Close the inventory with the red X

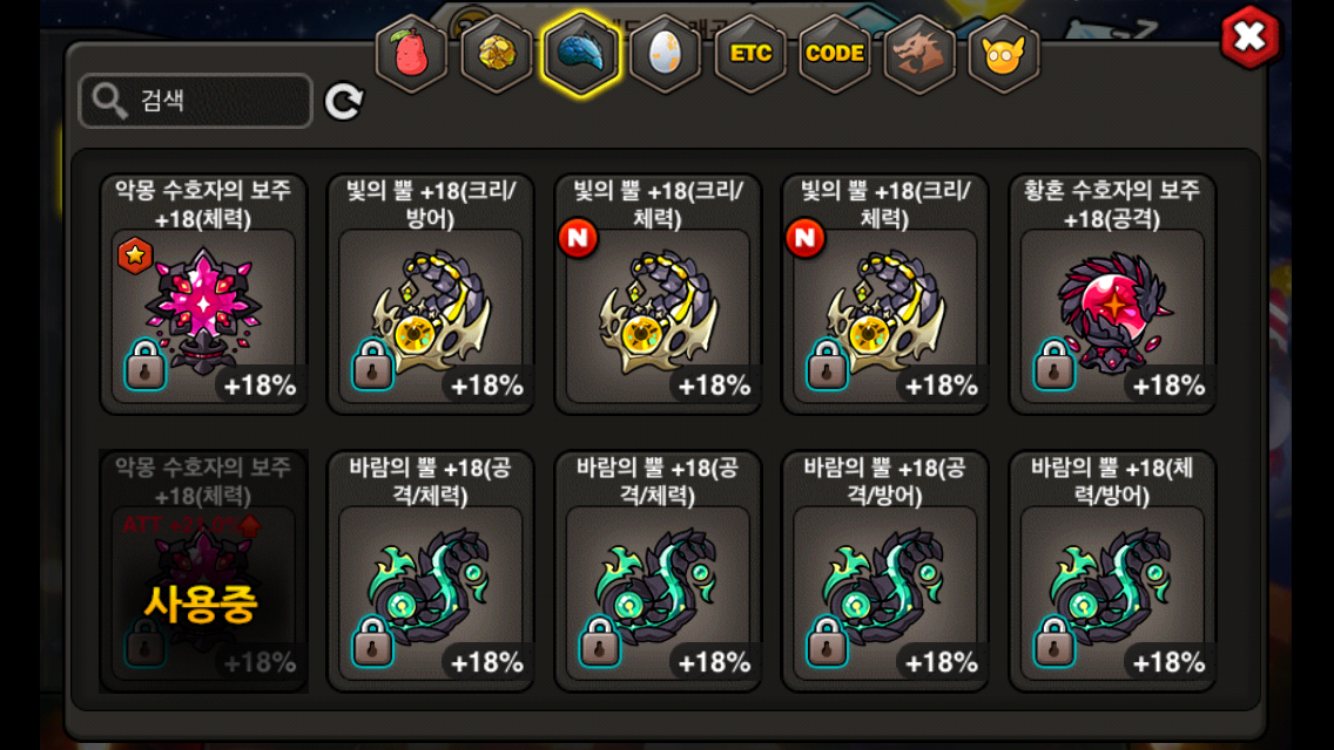tap(1250, 38)
